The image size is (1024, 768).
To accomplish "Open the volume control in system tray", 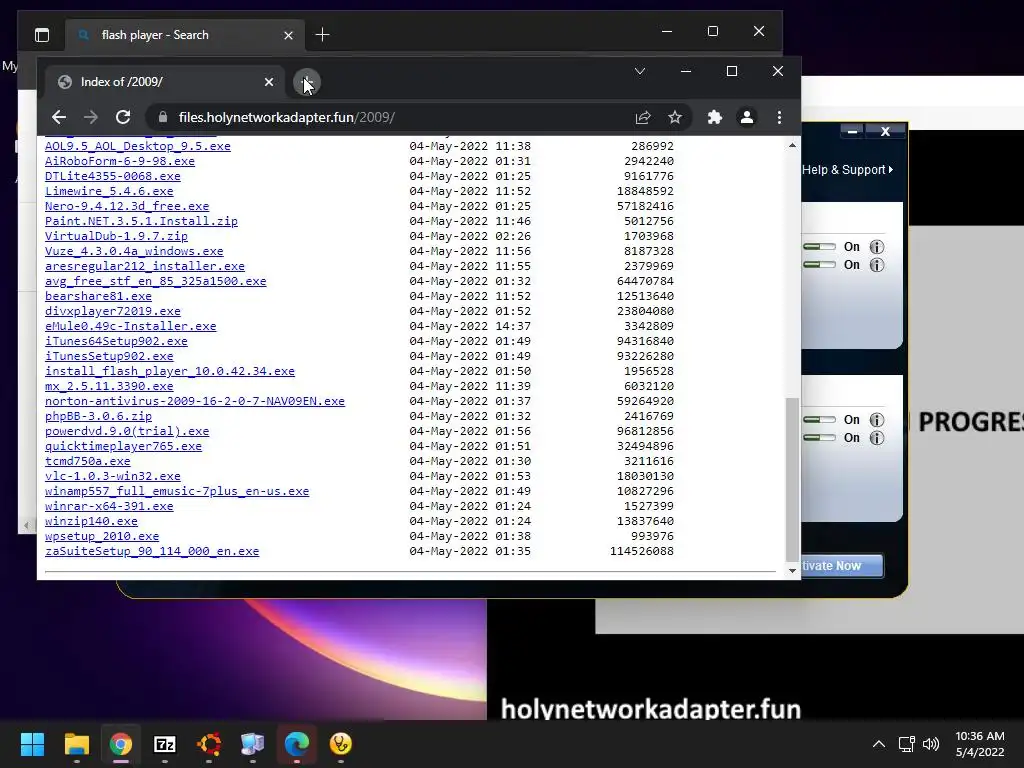I will coord(931,744).
